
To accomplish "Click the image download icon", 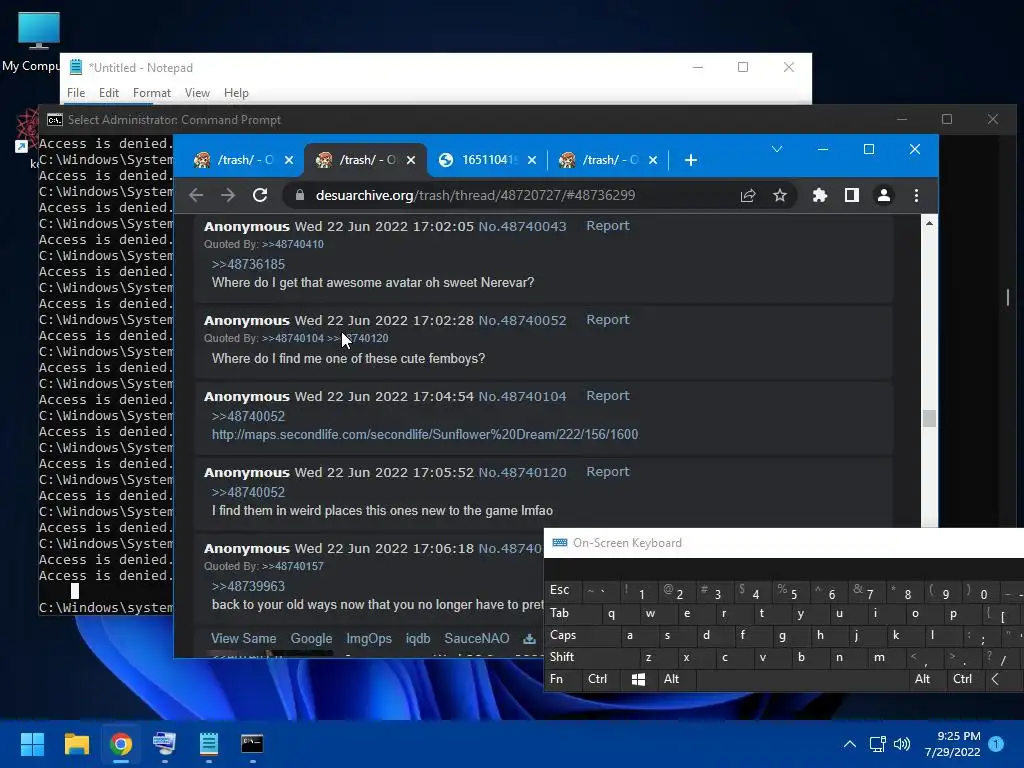I will [x=529, y=639].
